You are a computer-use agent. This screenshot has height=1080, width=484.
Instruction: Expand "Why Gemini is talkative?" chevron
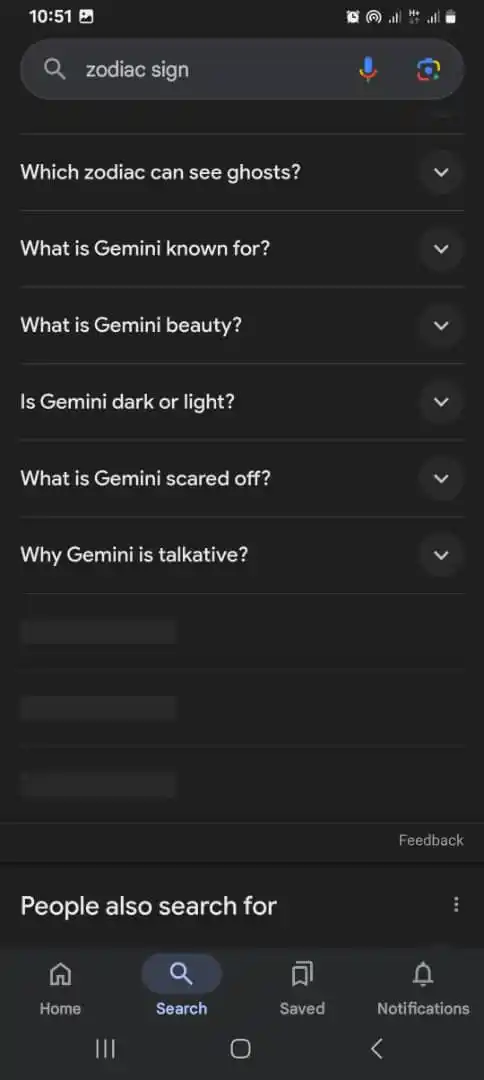tap(441, 554)
